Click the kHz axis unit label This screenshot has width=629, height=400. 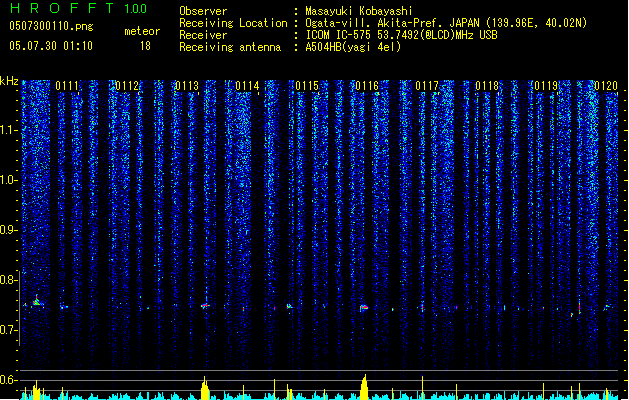[9, 81]
